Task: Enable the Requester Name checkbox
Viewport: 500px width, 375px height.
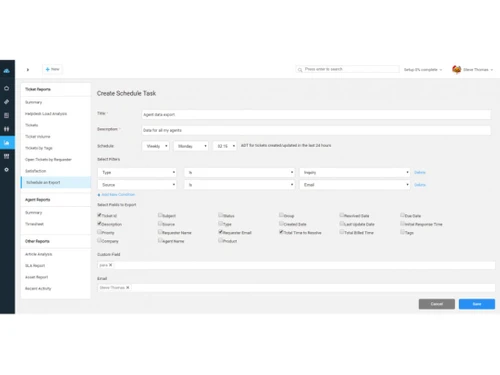Action: [x=160, y=232]
